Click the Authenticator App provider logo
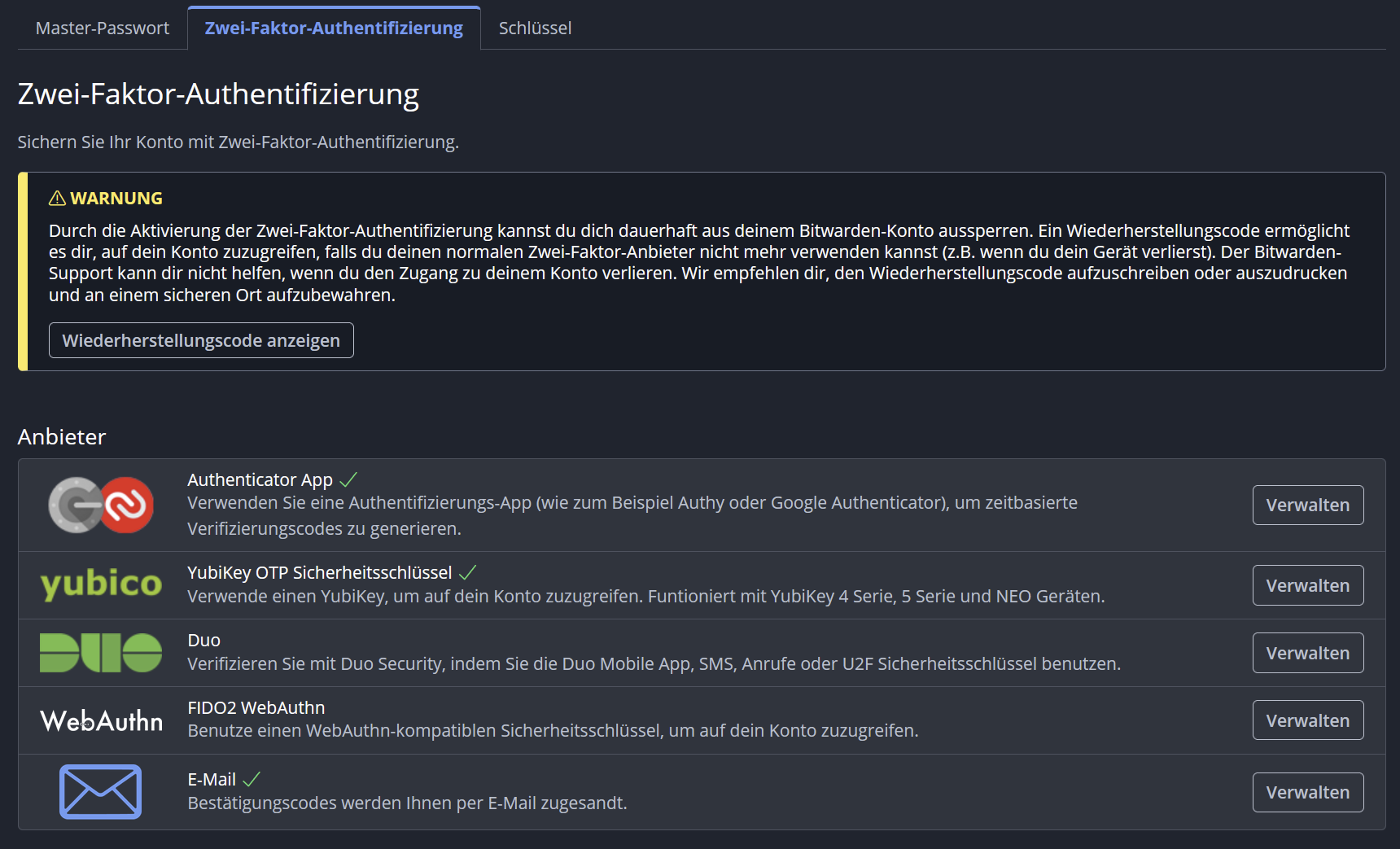This screenshot has width=1400, height=849. (101, 505)
